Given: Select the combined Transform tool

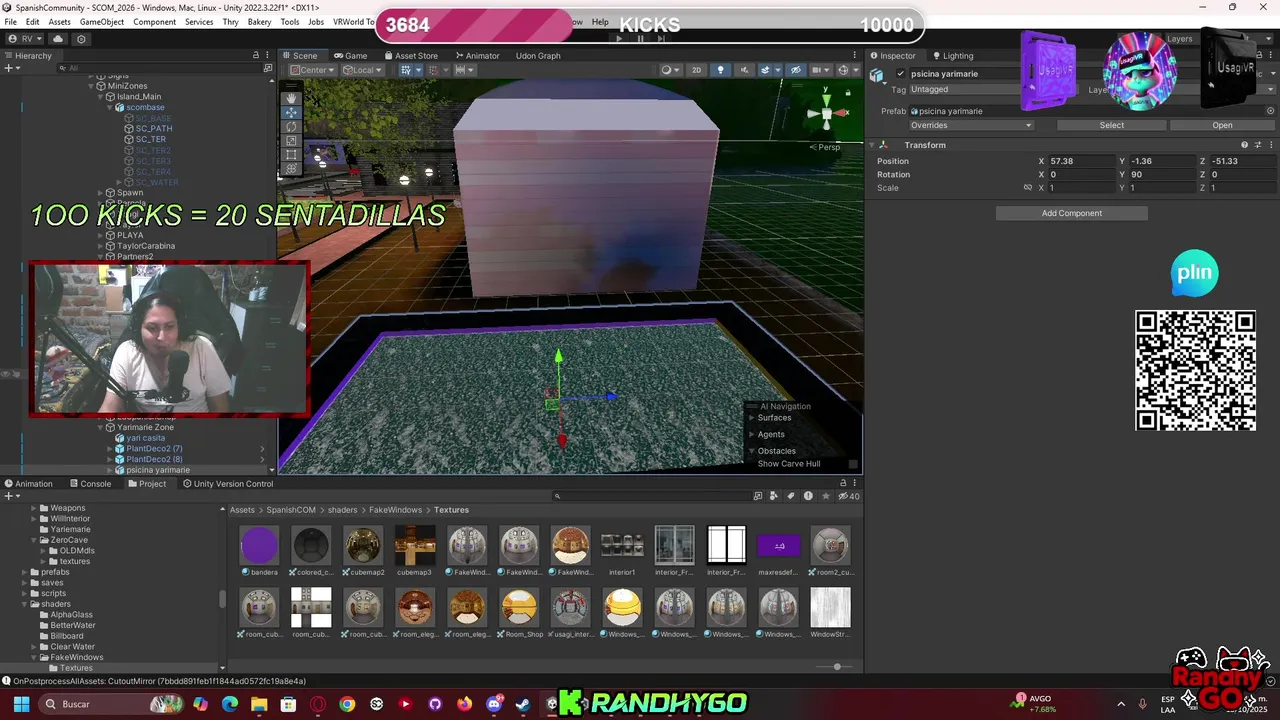Looking at the screenshot, I should (x=291, y=168).
